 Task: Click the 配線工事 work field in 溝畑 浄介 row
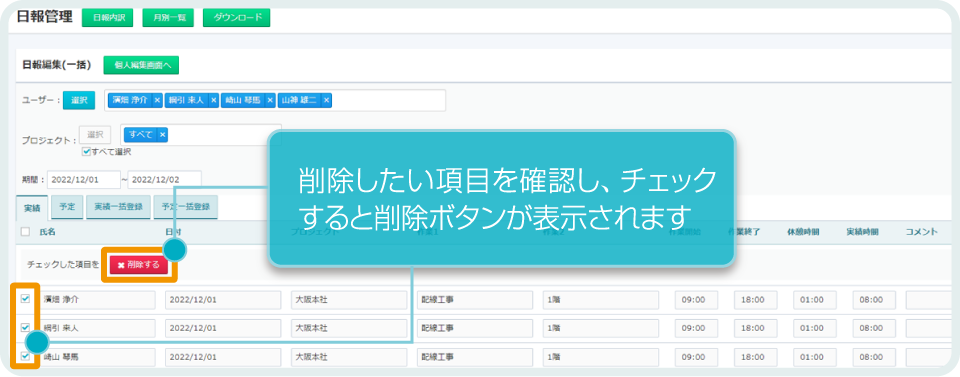(475, 300)
